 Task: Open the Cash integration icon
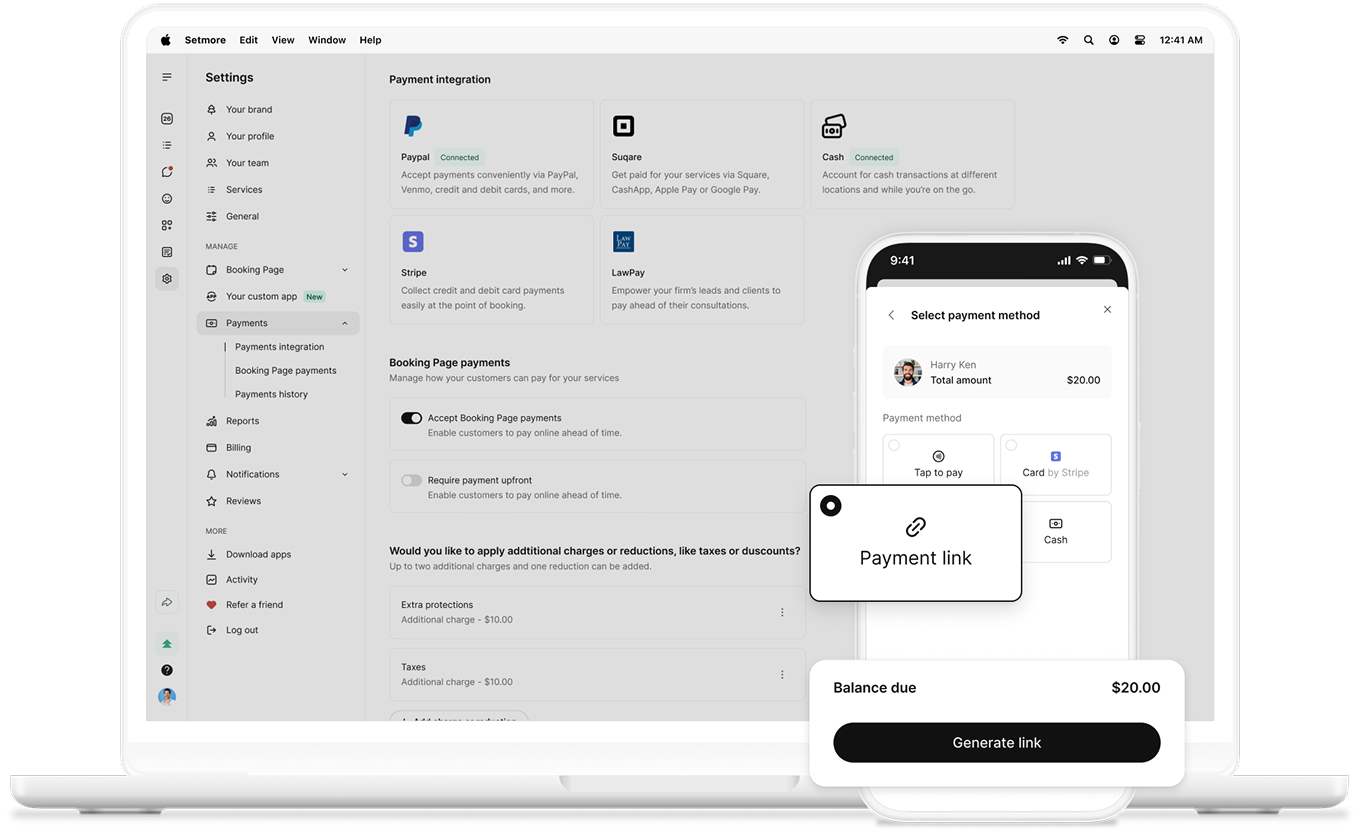(x=834, y=126)
